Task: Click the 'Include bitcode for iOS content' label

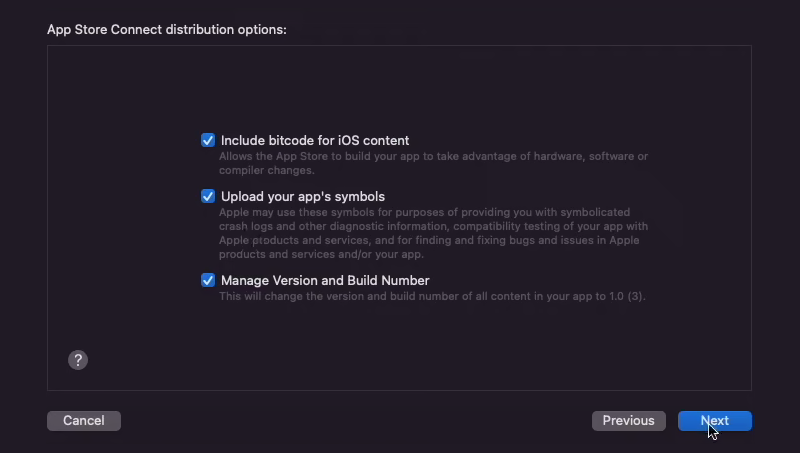Action: [315, 140]
